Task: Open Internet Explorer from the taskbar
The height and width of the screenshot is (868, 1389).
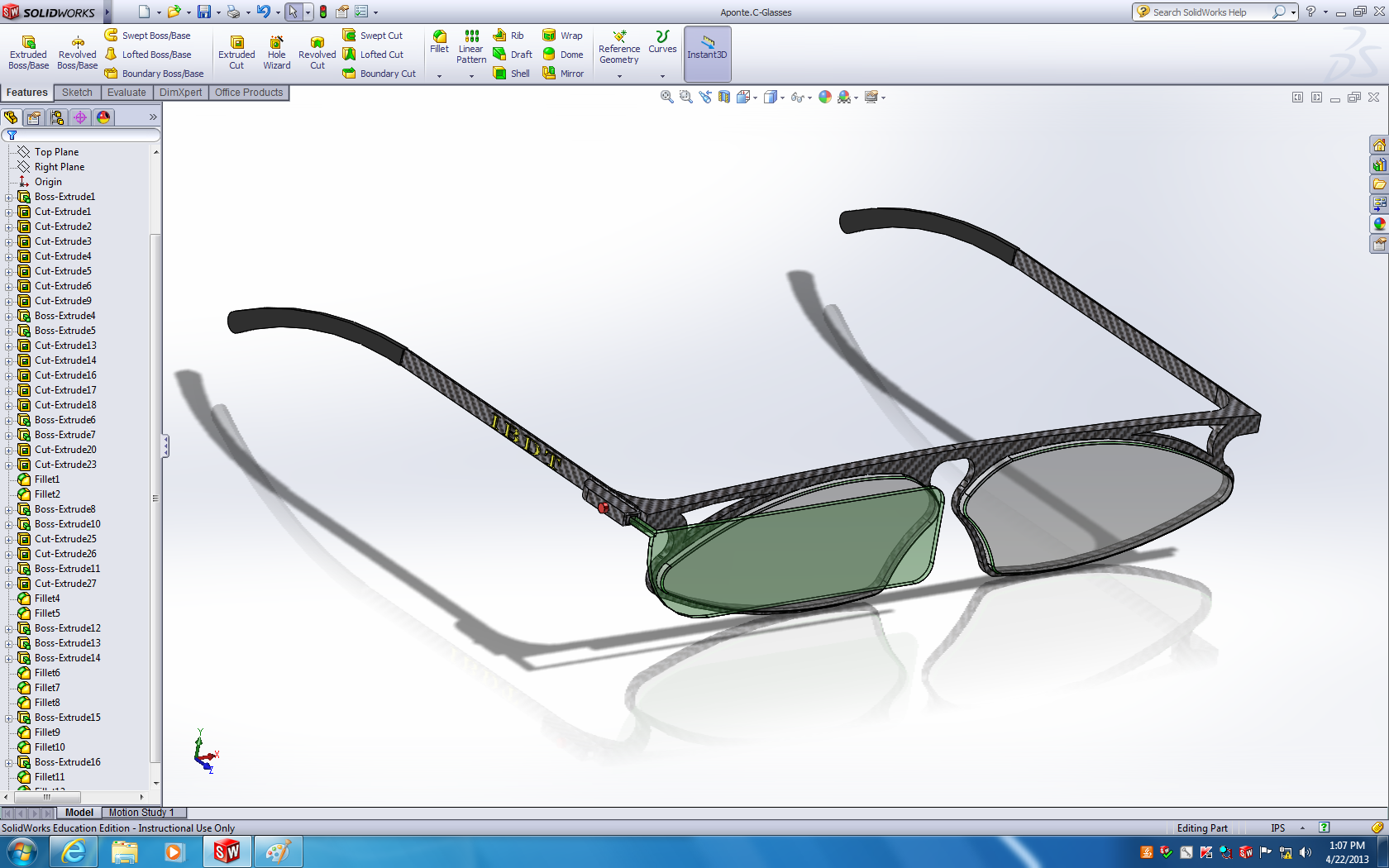Action: pos(74,851)
